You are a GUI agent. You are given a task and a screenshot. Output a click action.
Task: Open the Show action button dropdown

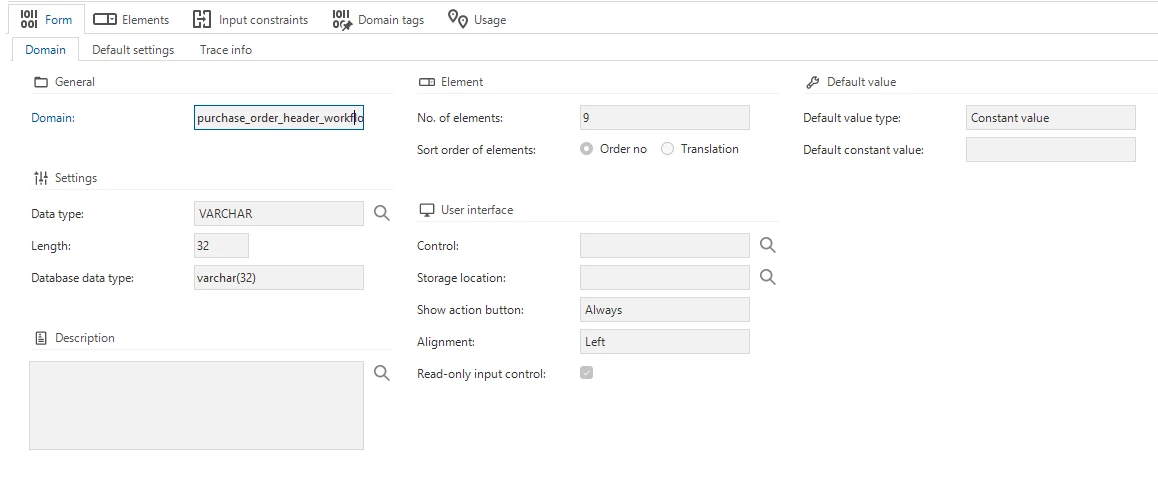[664, 310]
